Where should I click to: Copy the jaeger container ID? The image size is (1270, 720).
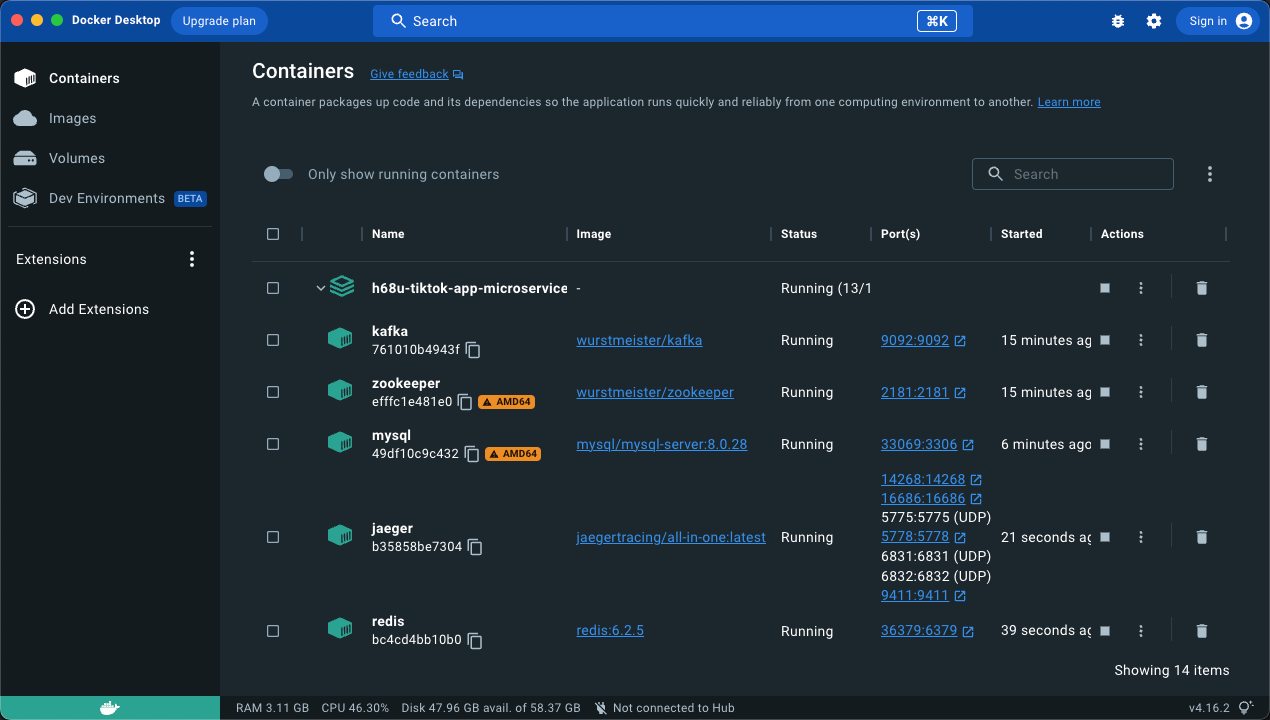tap(475, 547)
